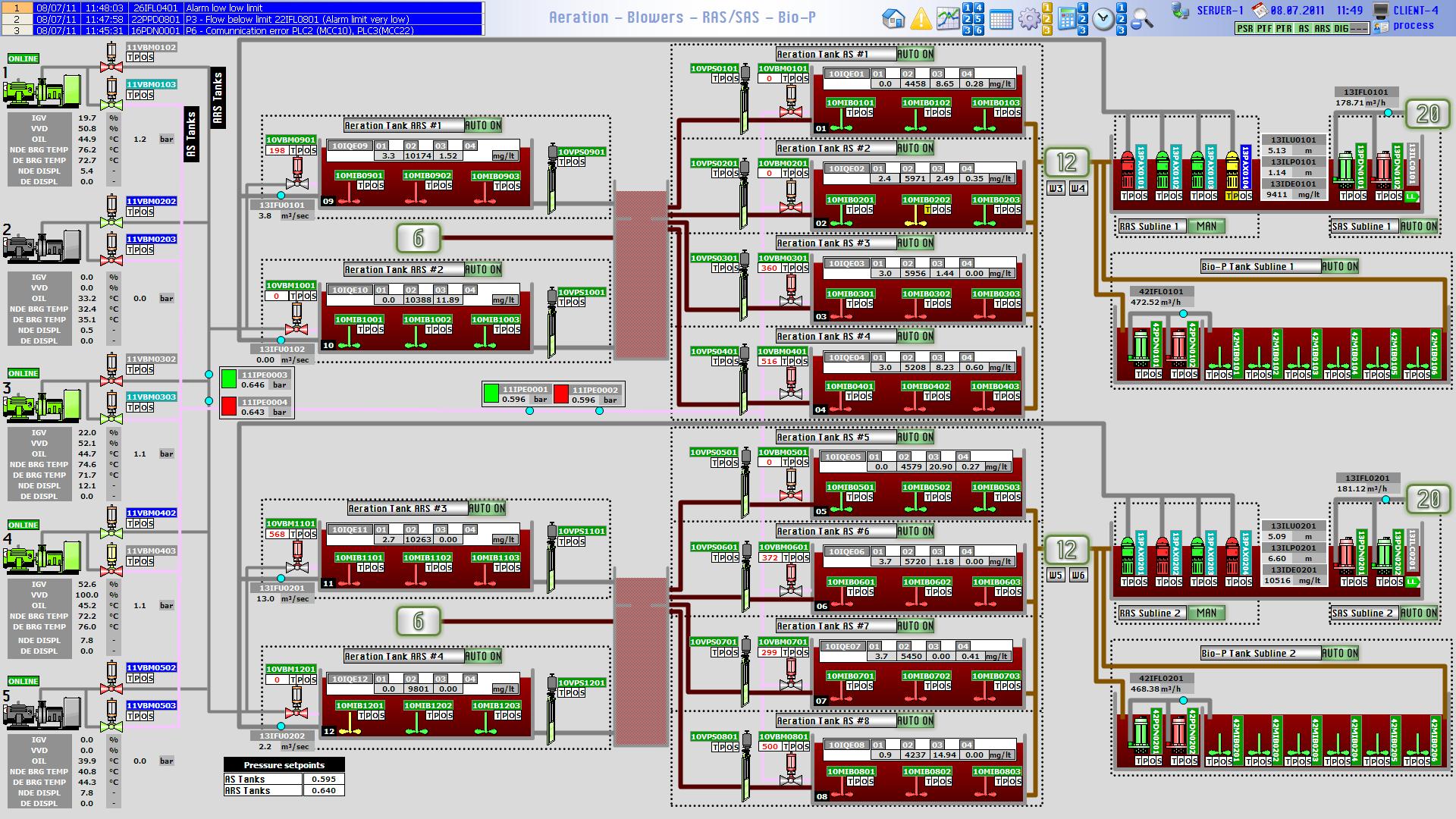1456x819 pixels.
Task: Open the AS Tanks pressure setpoint field
Action: click(x=323, y=779)
